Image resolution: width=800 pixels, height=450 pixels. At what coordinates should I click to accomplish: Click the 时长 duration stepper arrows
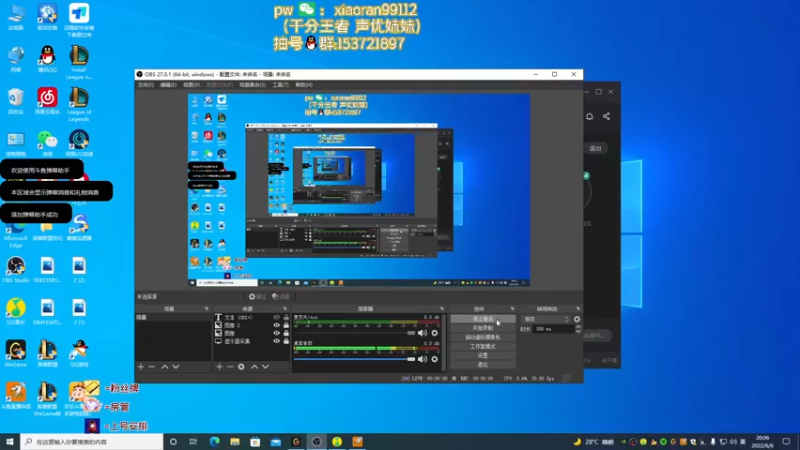[x=578, y=329]
